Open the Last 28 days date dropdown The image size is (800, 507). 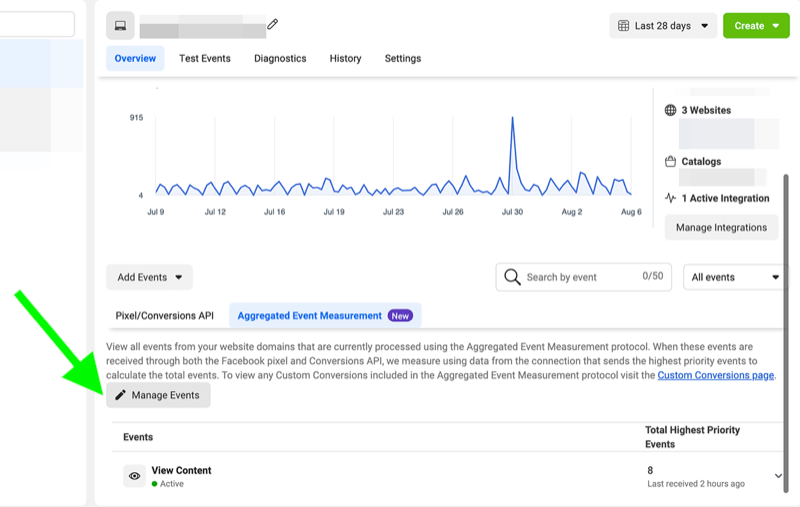pyautogui.click(x=663, y=26)
